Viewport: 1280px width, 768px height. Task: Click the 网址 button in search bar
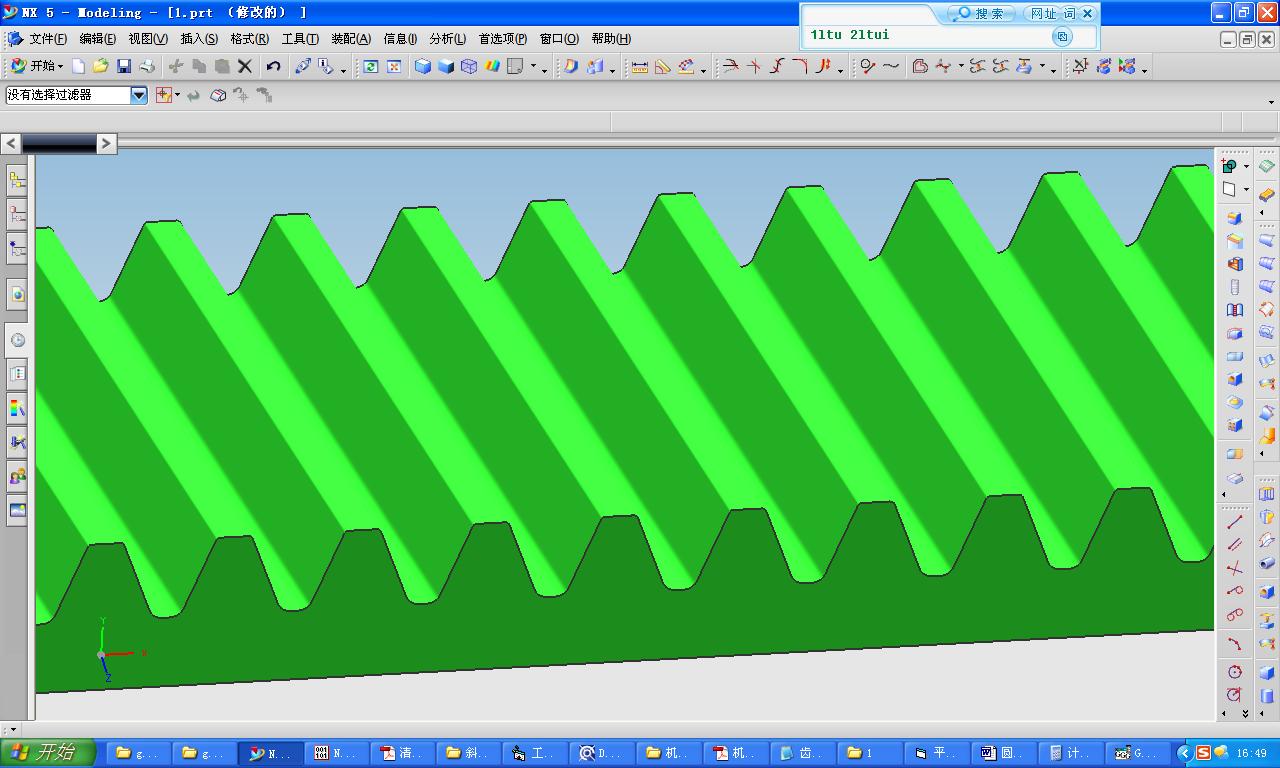pyautogui.click(x=1043, y=13)
